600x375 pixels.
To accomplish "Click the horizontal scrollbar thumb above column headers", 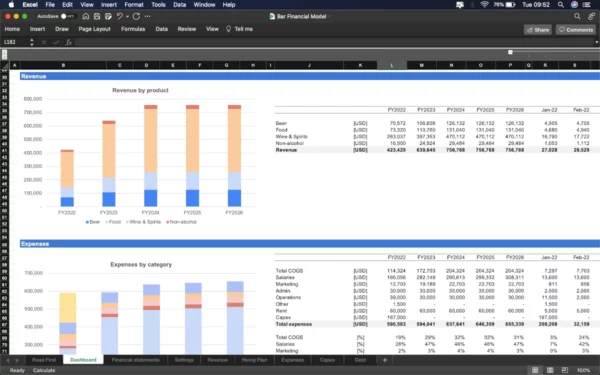I will pos(510,52).
